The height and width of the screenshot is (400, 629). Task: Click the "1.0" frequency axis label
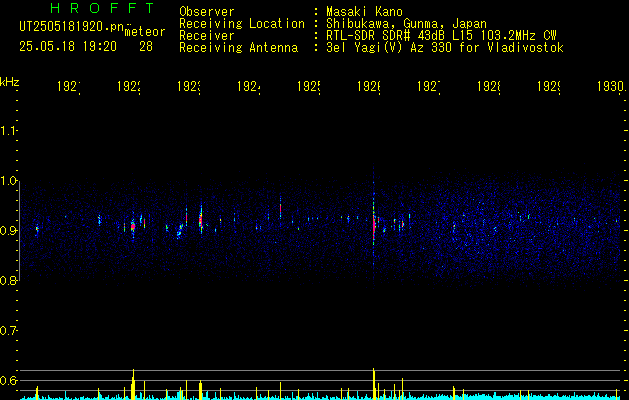click(x=9, y=181)
